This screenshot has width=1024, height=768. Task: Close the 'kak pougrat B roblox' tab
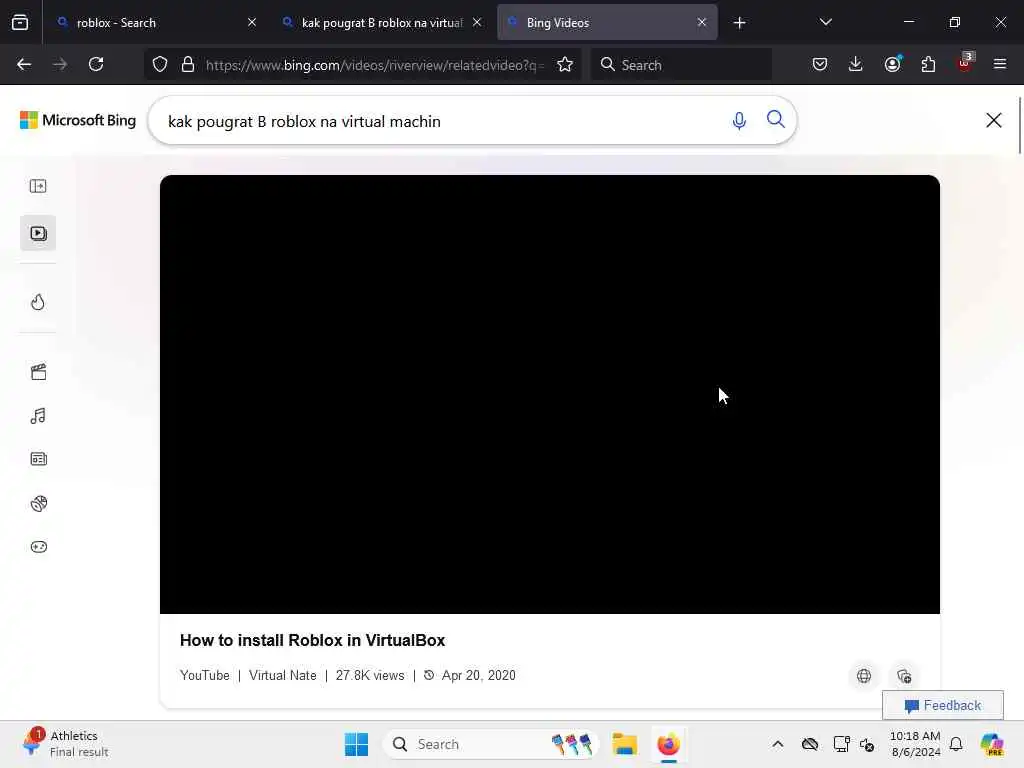click(477, 23)
